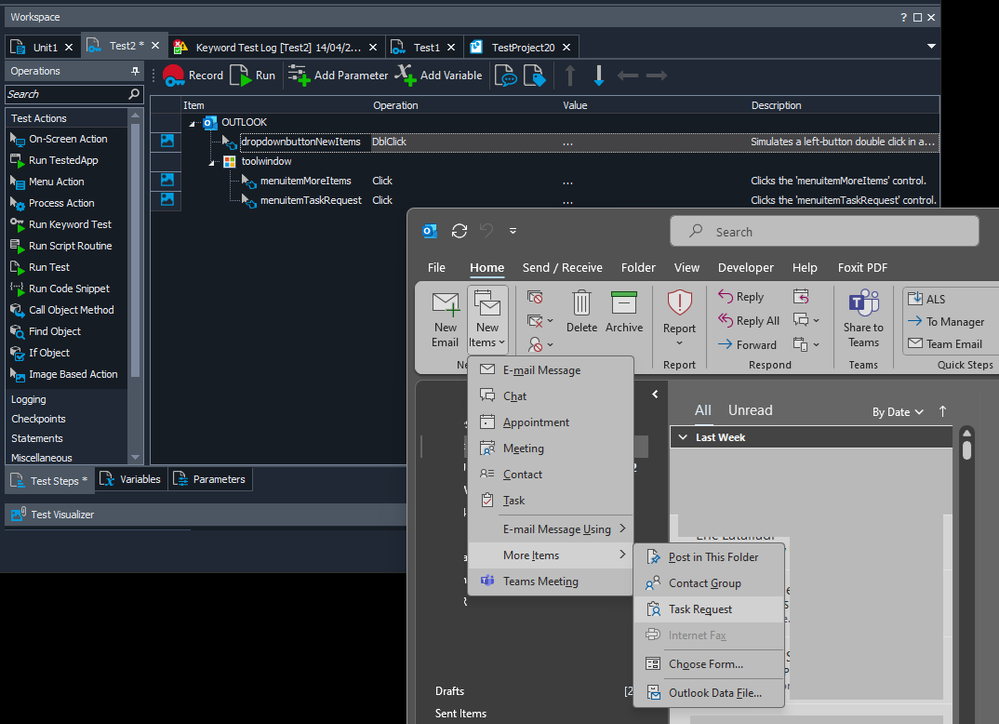Click the Undo icon in Outlook title bar
Image resolution: width=999 pixels, height=724 pixels.
[487, 231]
